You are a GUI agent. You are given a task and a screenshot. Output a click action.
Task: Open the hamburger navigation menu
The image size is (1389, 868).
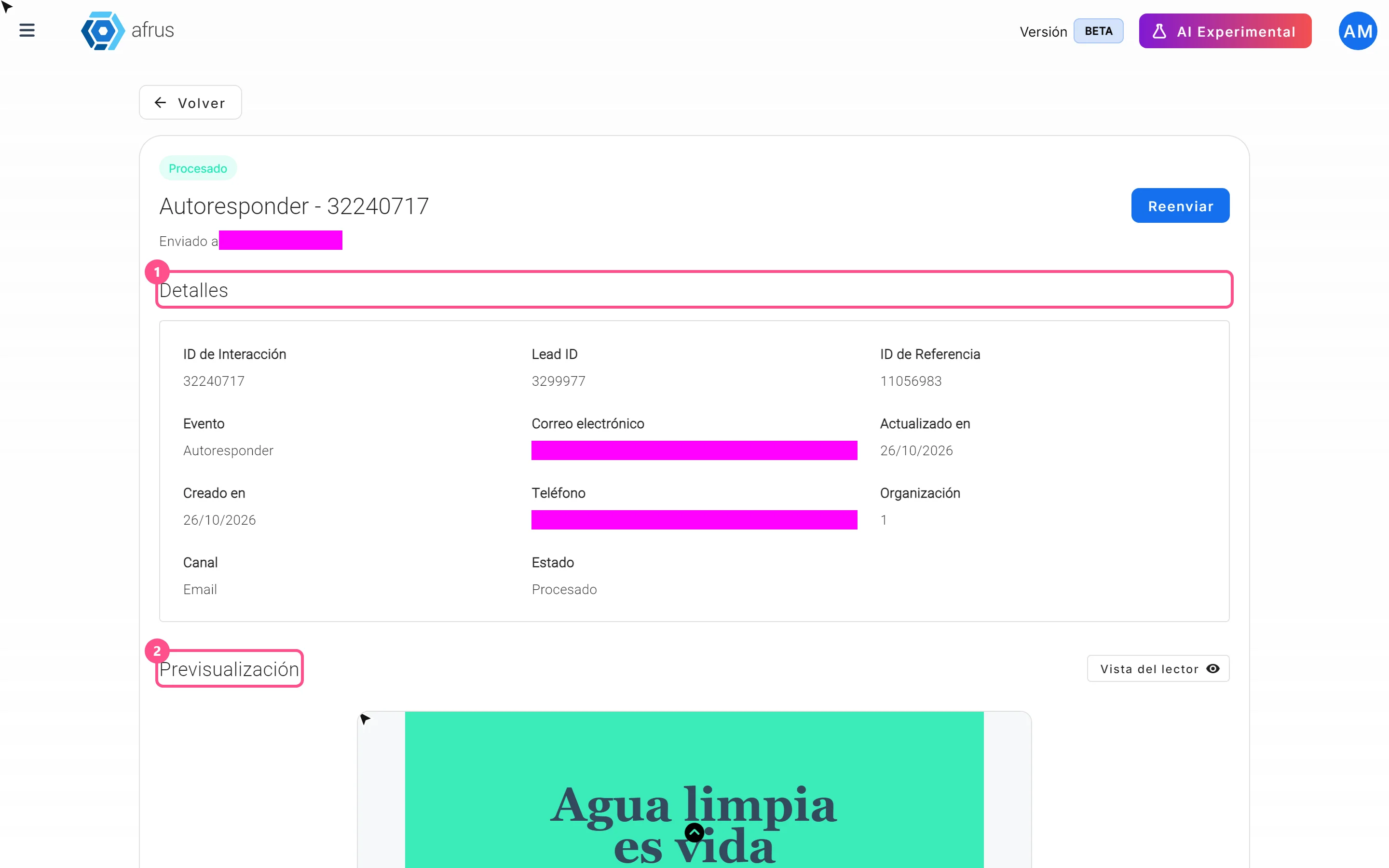click(27, 30)
